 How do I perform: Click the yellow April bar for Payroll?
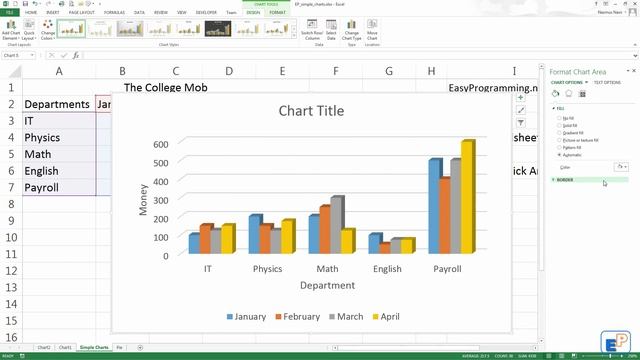pyautogui.click(x=467, y=197)
